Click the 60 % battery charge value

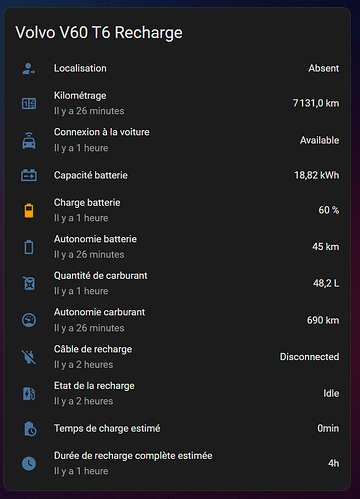(329, 210)
